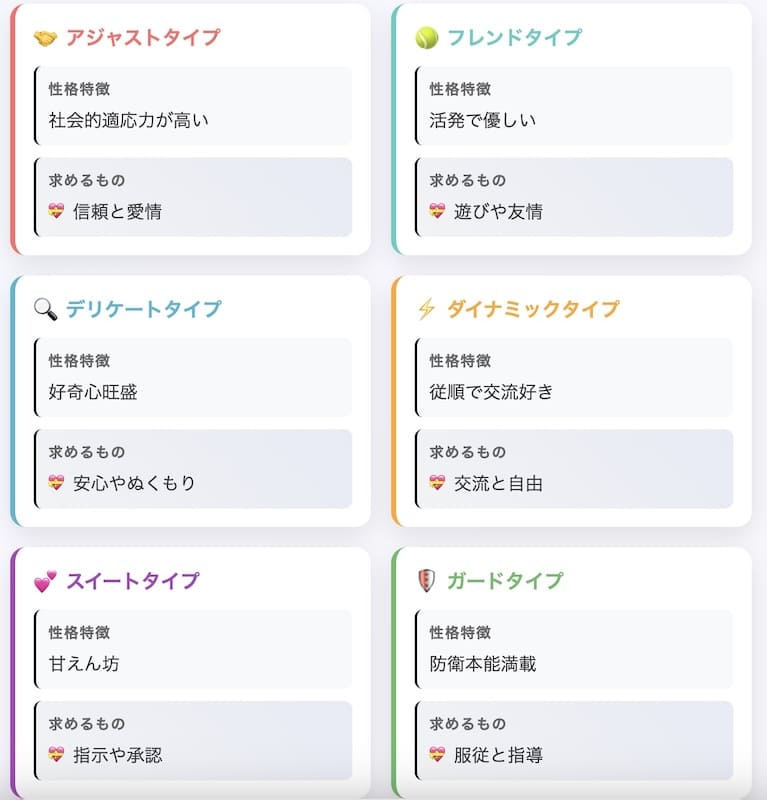Click the heart icon next to 交流と自由

tap(437, 483)
